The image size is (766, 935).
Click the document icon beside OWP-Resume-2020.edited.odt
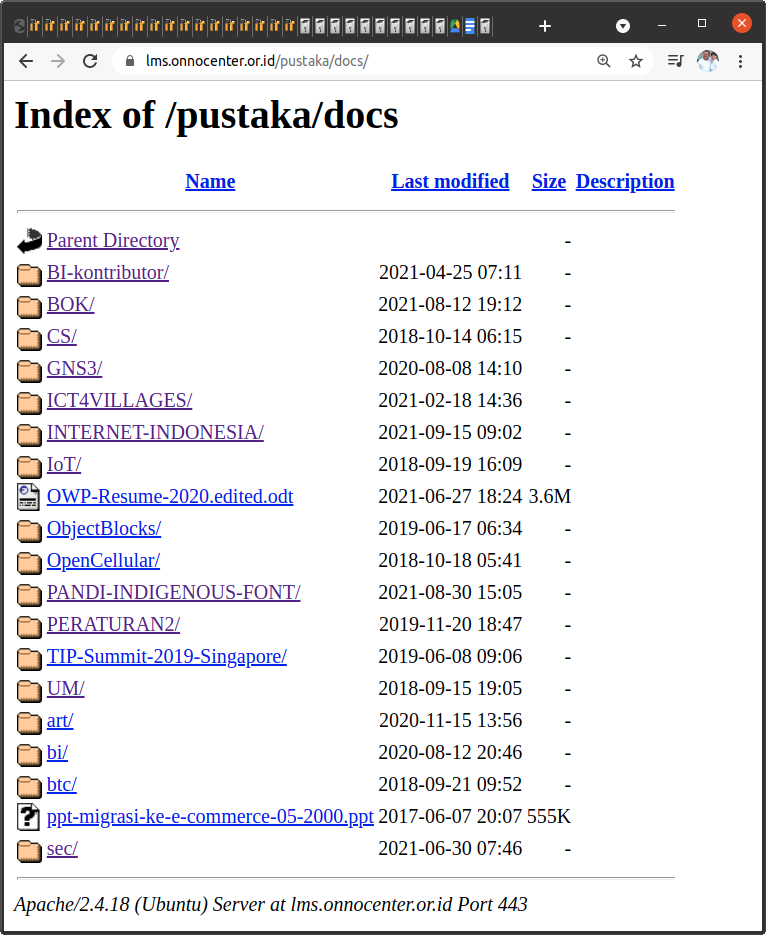pyautogui.click(x=29, y=497)
